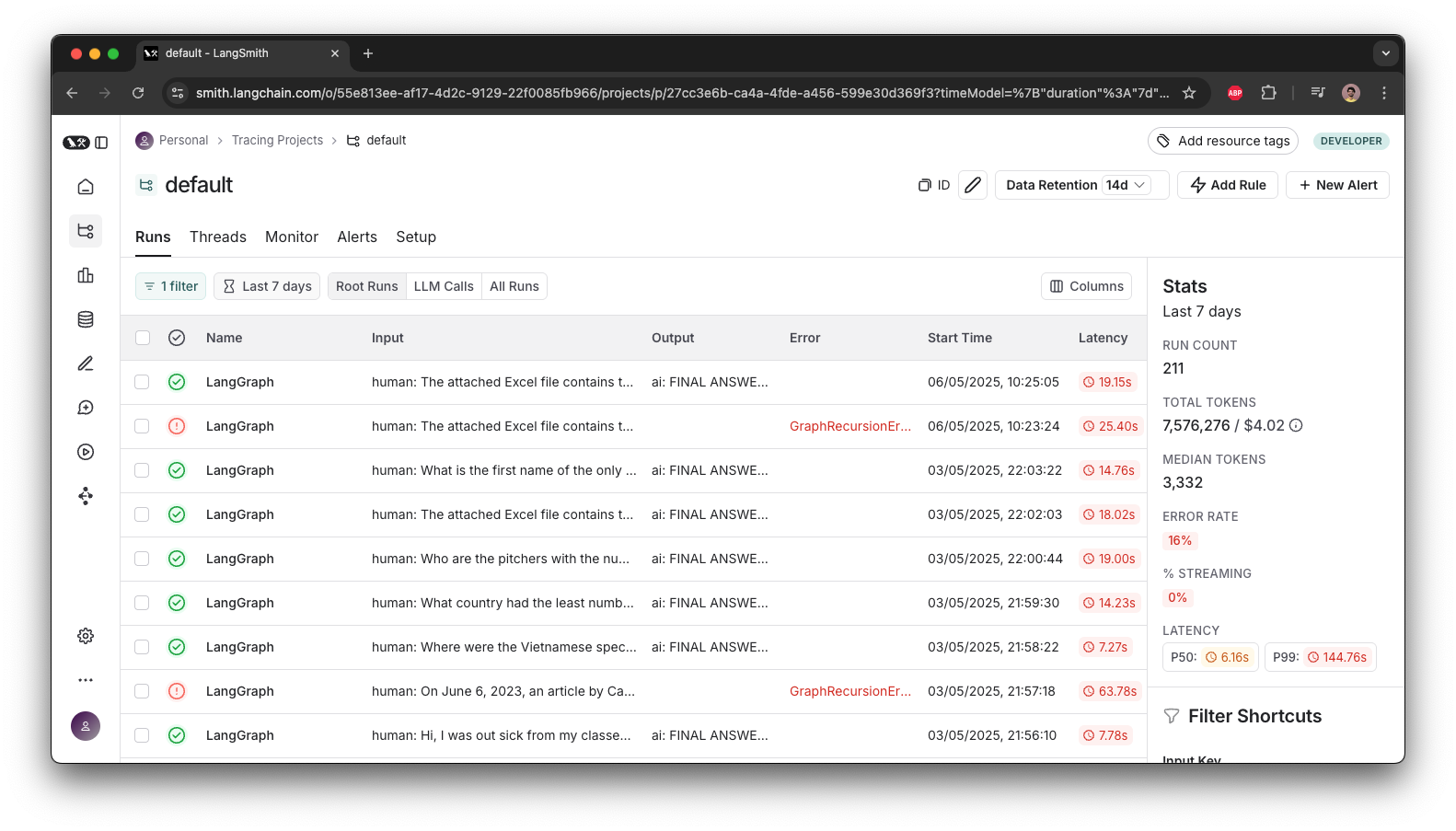Copy the project ID
The image size is (1456, 831).
coord(934,185)
